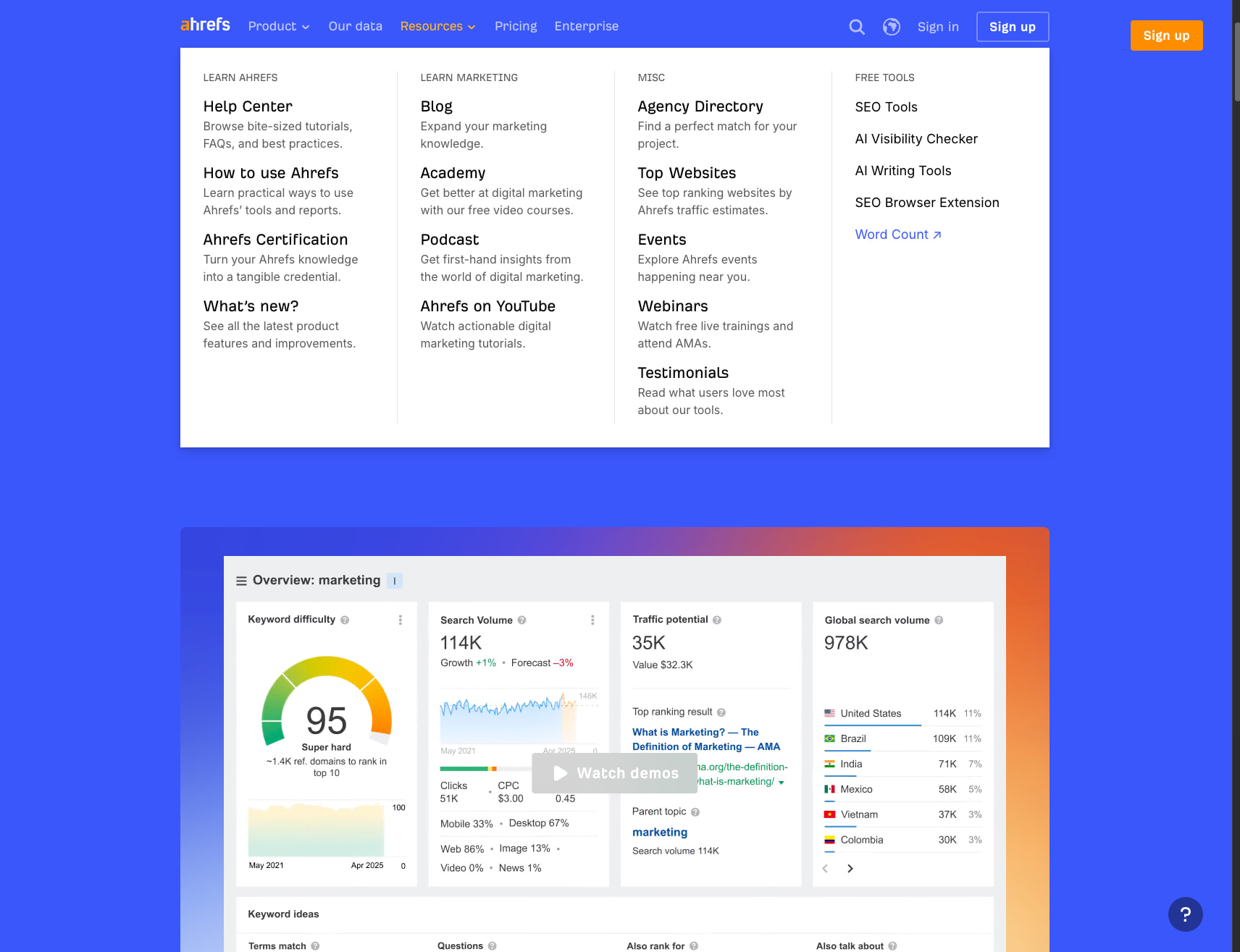This screenshot has height=952, width=1240.
Task: Expand the Product dropdown menu
Action: [x=279, y=27]
